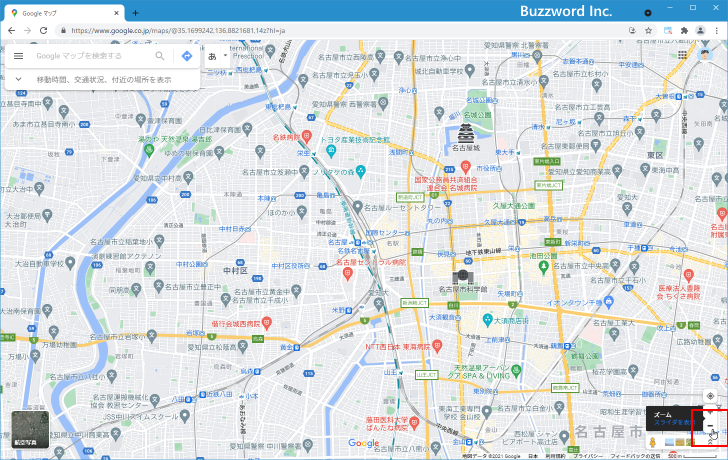Open the Google apps grid
Image resolution: width=728 pixels, height=460 pixels.
[682, 54]
